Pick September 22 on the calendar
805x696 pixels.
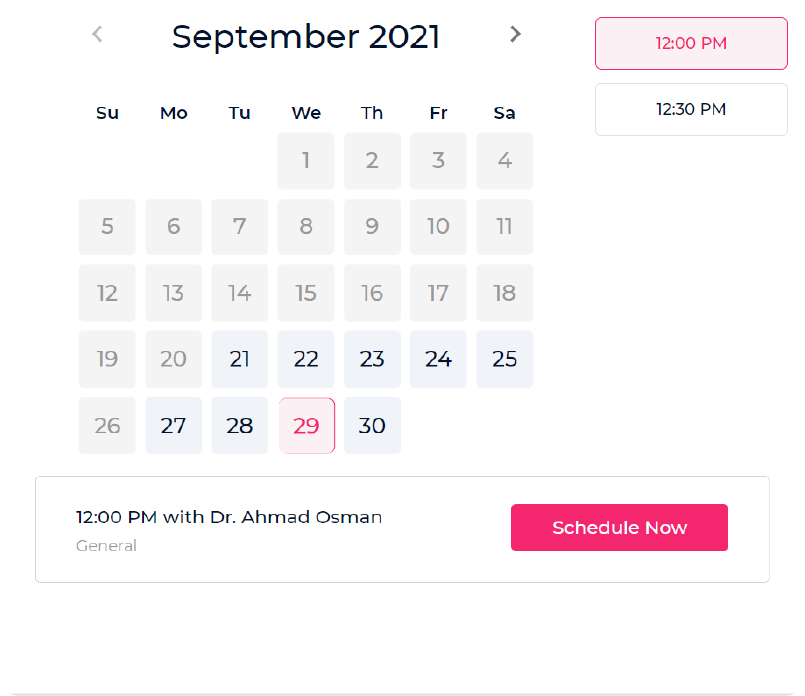pos(306,359)
